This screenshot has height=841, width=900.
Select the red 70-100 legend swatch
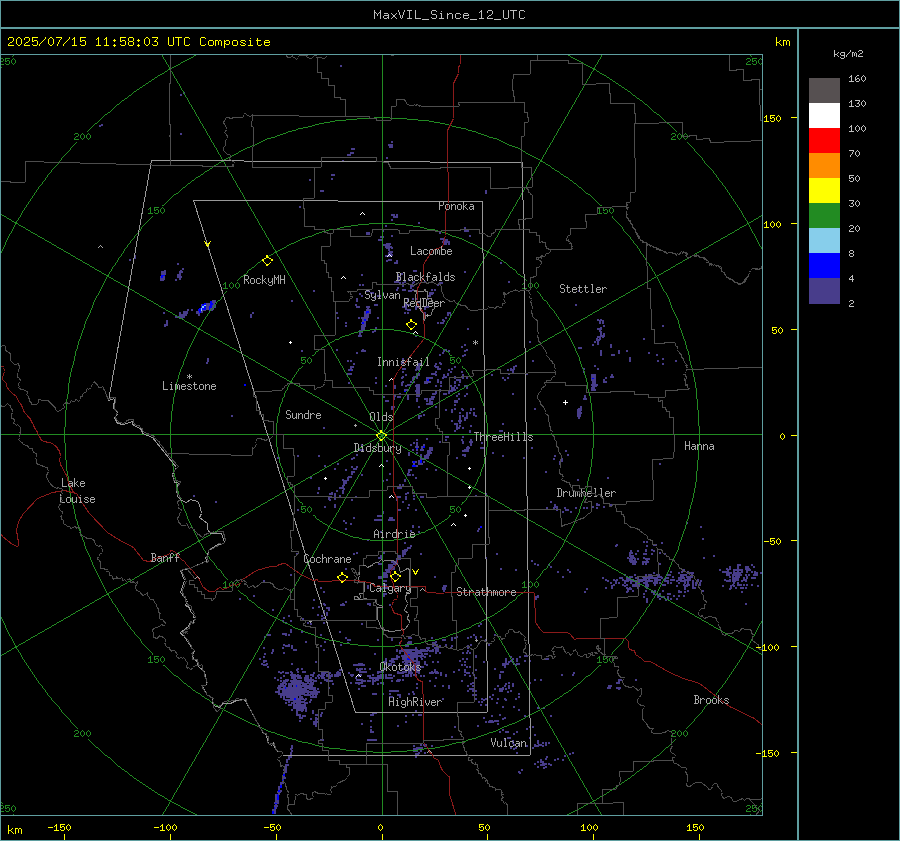click(824, 141)
